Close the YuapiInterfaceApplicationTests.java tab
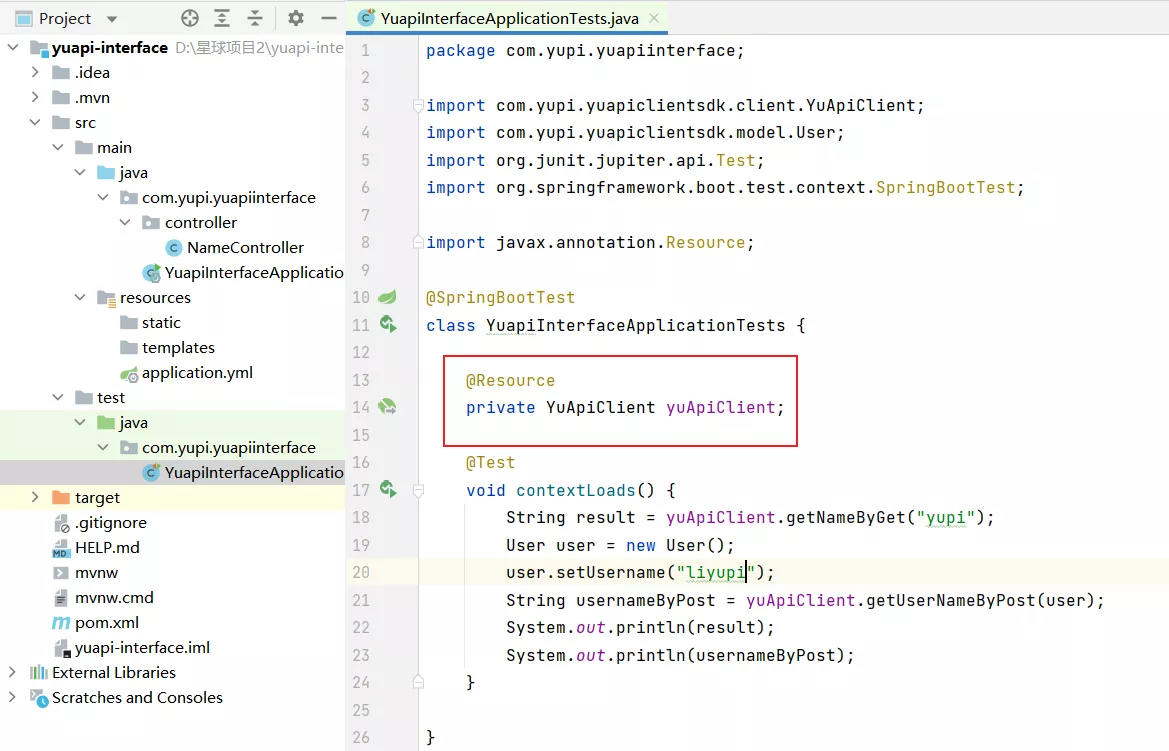This screenshot has width=1169, height=751. (654, 19)
